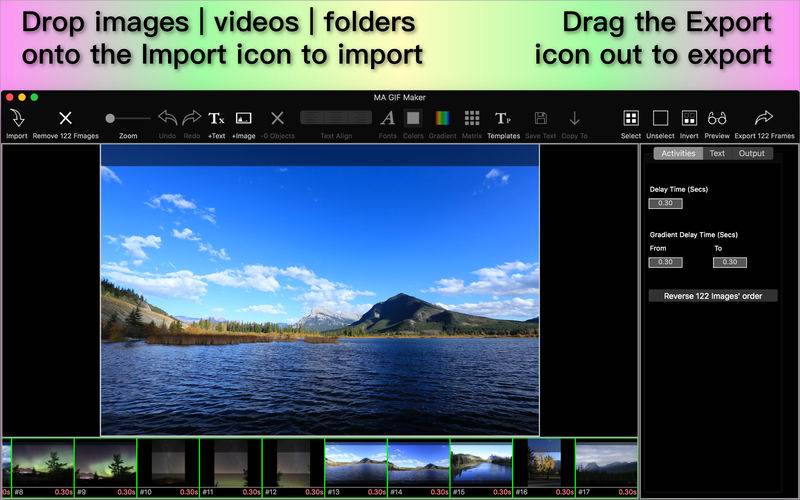Click the red close window button
Viewport: 800px width, 500px height.
point(10,97)
